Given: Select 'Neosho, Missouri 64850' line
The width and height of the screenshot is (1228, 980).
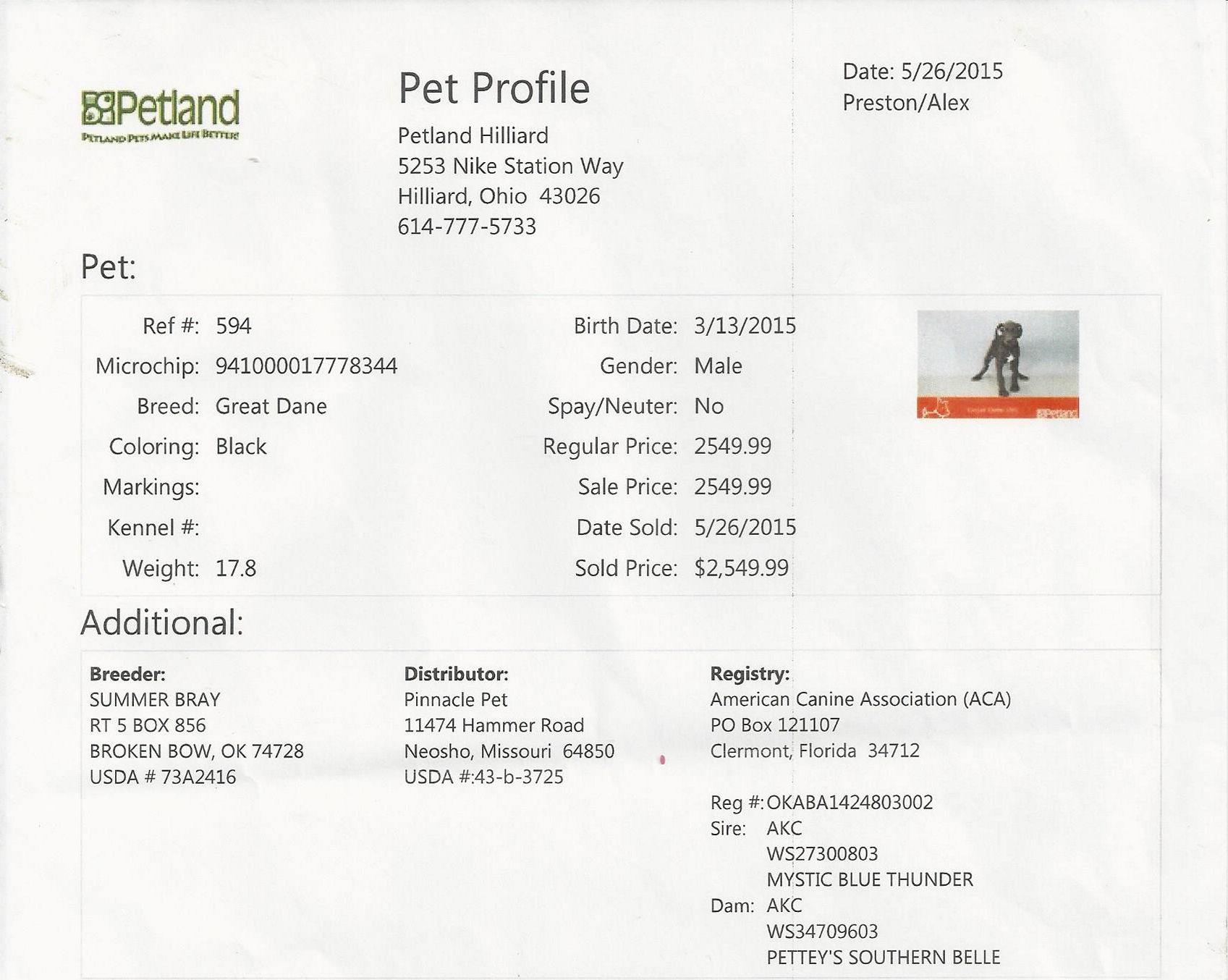Looking at the screenshot, I should click(509, 751).
